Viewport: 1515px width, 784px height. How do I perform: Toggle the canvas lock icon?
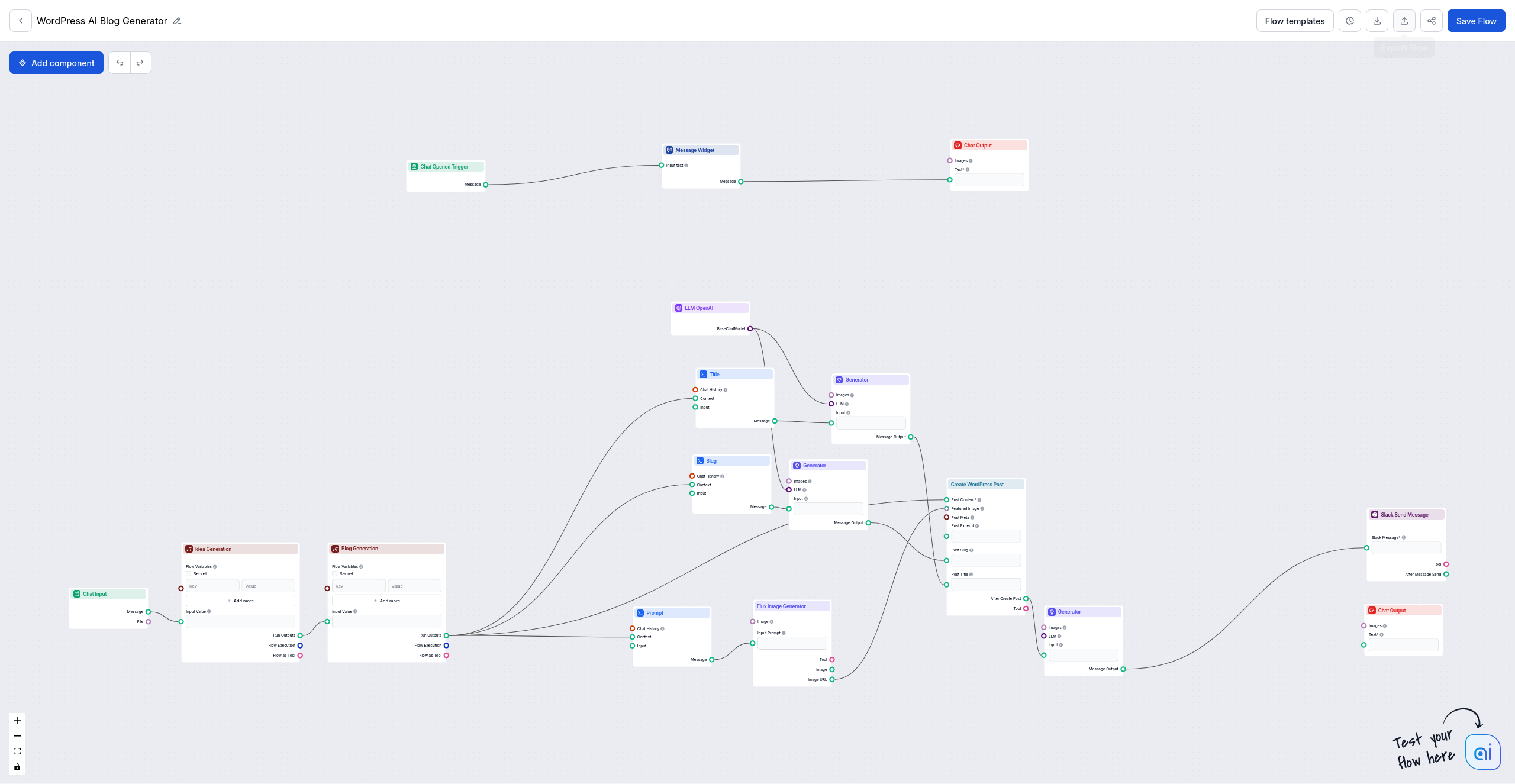[17, 767]
